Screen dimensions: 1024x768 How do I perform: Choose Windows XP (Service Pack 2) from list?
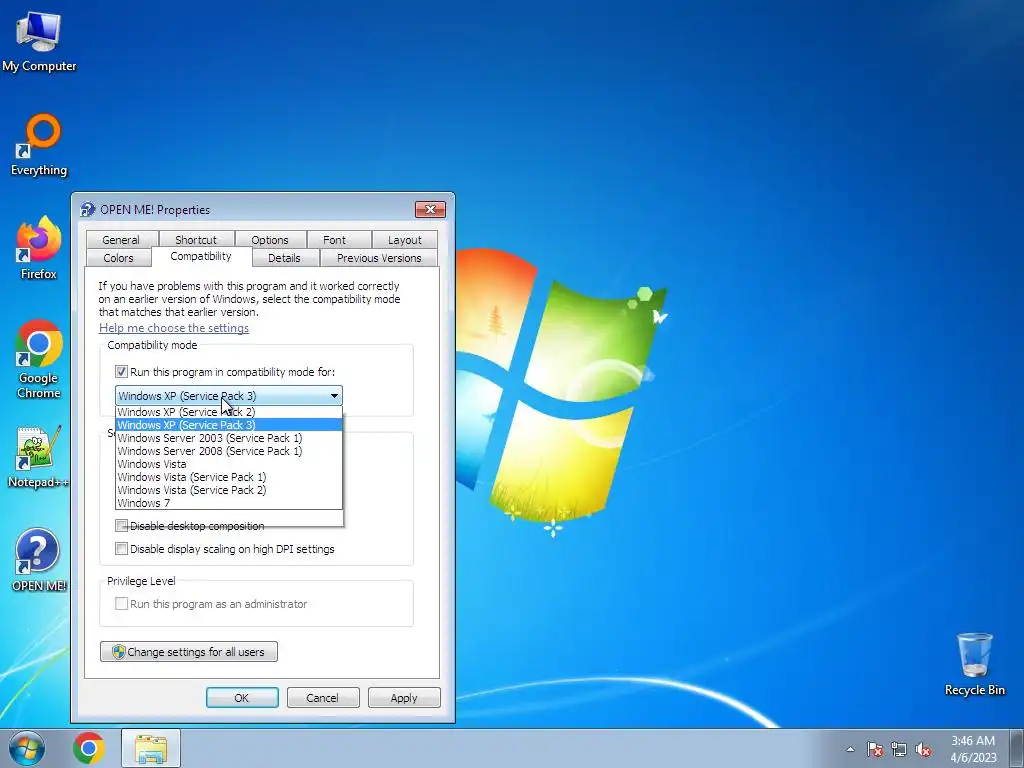[229, 412]
